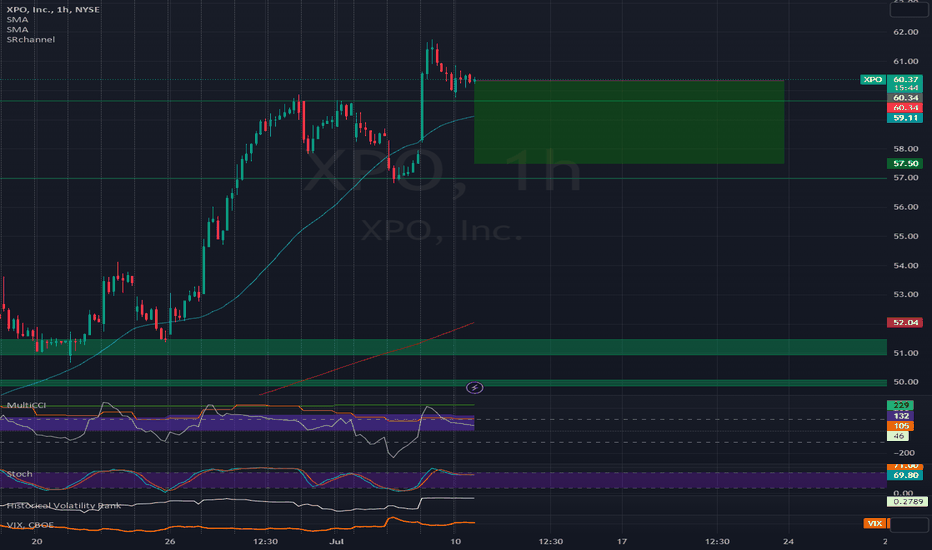Click the 69.80 Stoch value label

pyautogui.click(x=905, y=475)
